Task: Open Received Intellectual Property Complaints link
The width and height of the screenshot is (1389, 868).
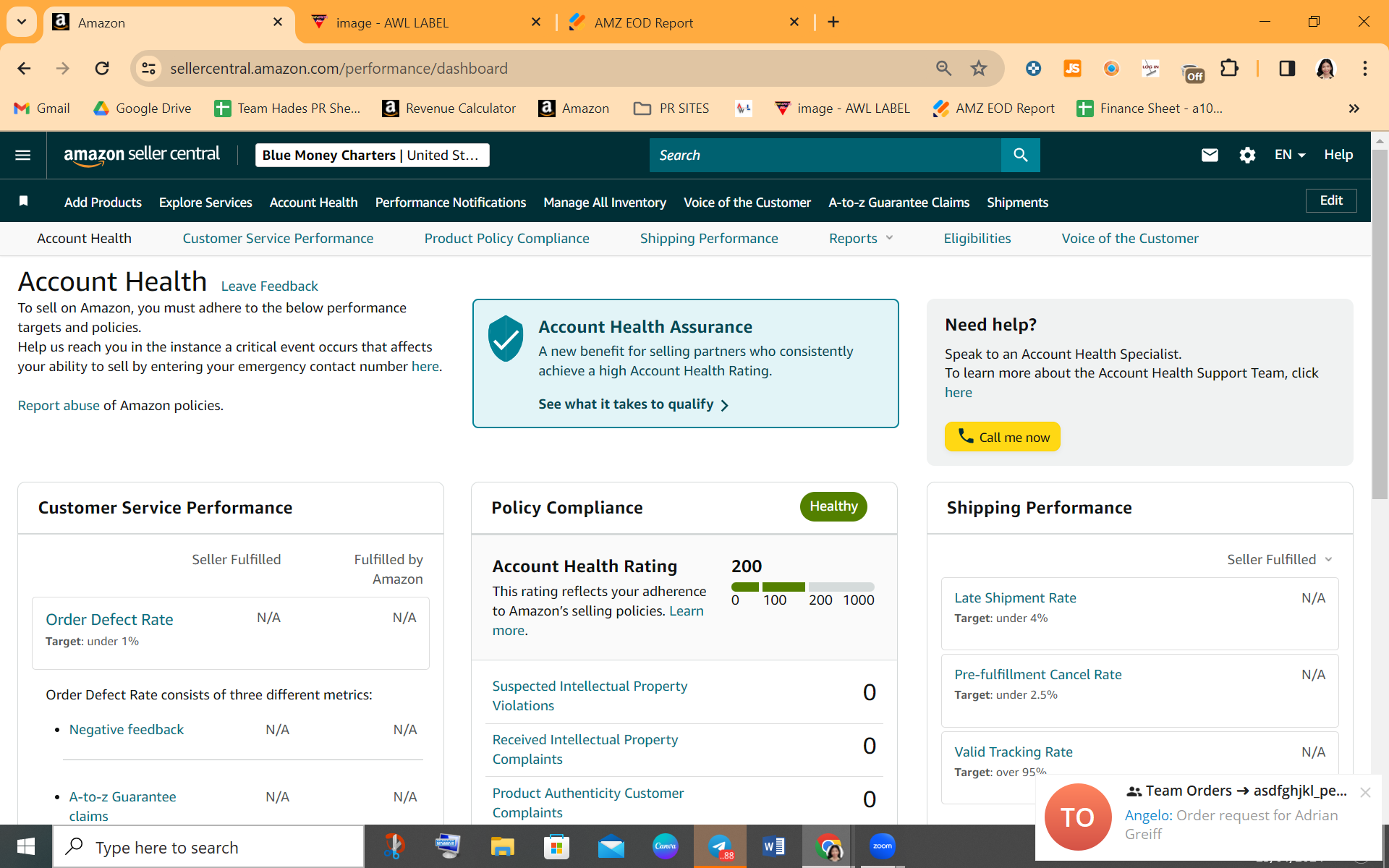Action: pos(585,749)
